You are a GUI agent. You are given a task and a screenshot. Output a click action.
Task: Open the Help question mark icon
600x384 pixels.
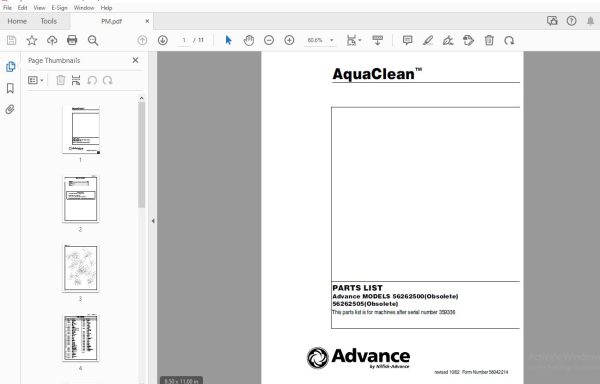pyautogui.click(x=571, y=21)
